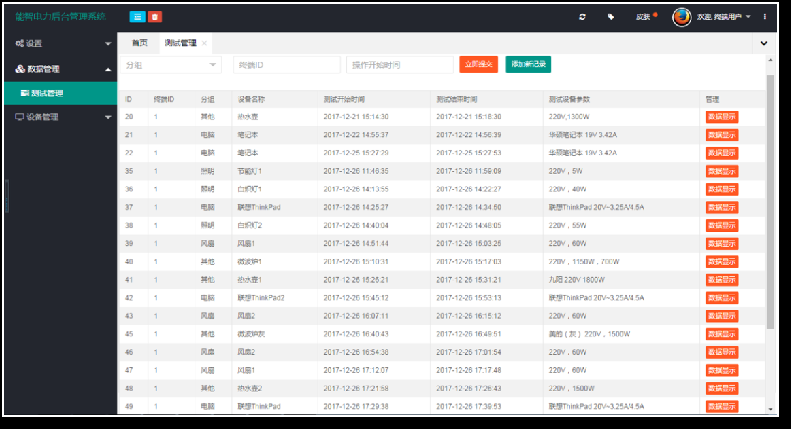Close the 测试管理 tab
The image size is (791, 429).
[204, 43]
